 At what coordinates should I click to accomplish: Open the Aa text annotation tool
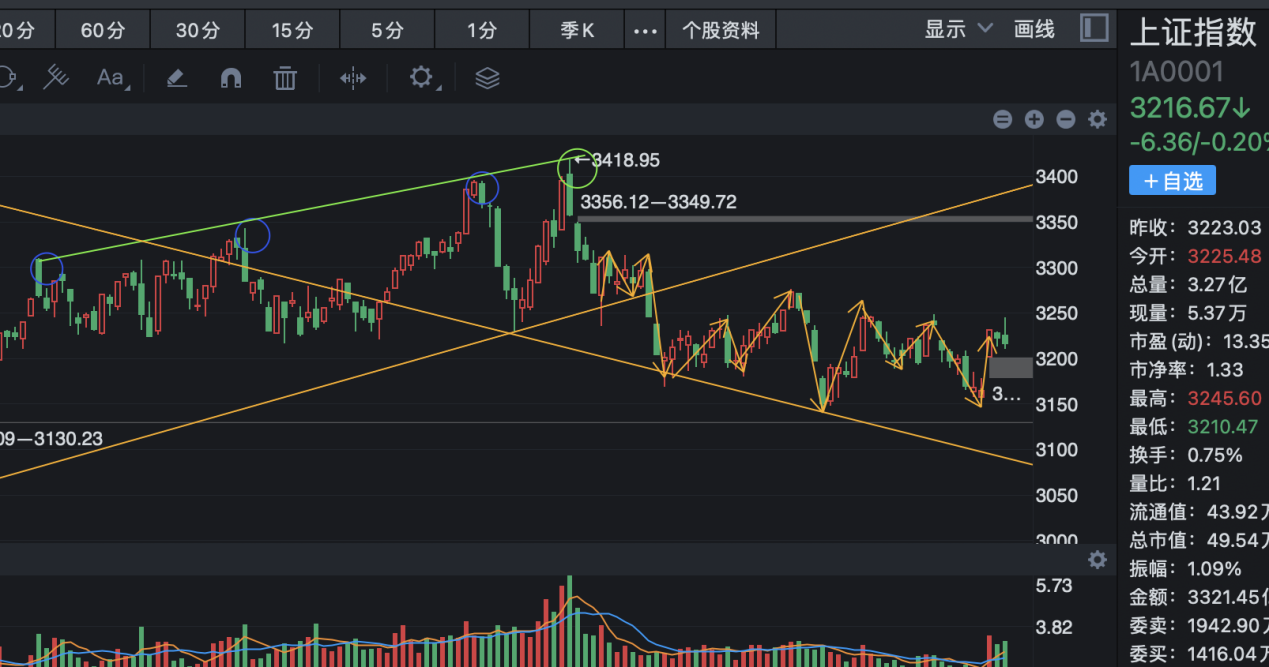110,78
